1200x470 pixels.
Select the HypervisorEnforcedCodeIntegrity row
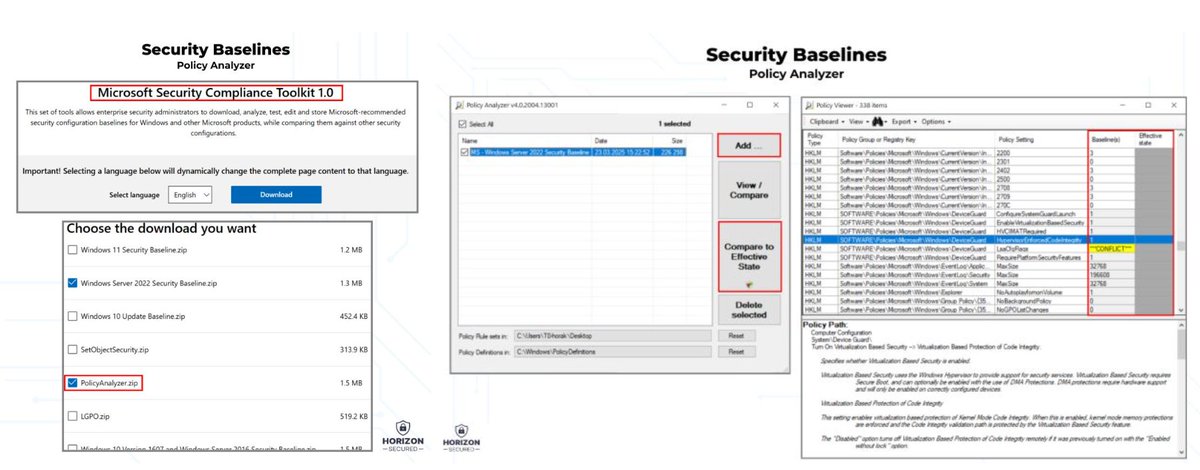point(990,240)
